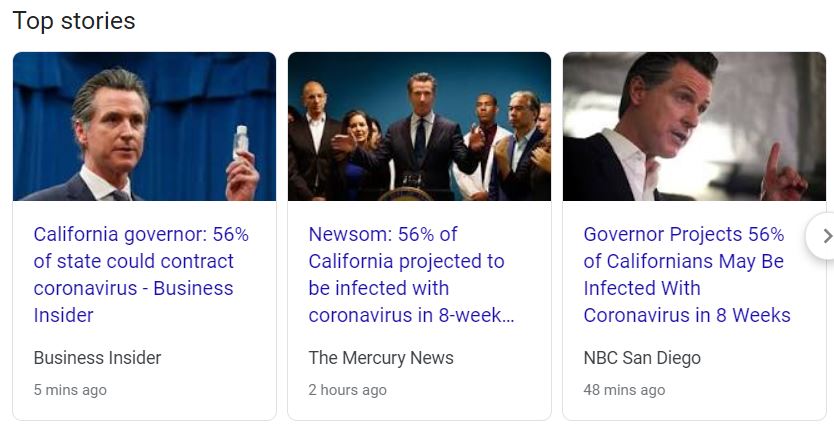This screenshot has width=834, height=425.
Task: Click the next arrow on stories carousel
Action: click(x=825, y=236)
